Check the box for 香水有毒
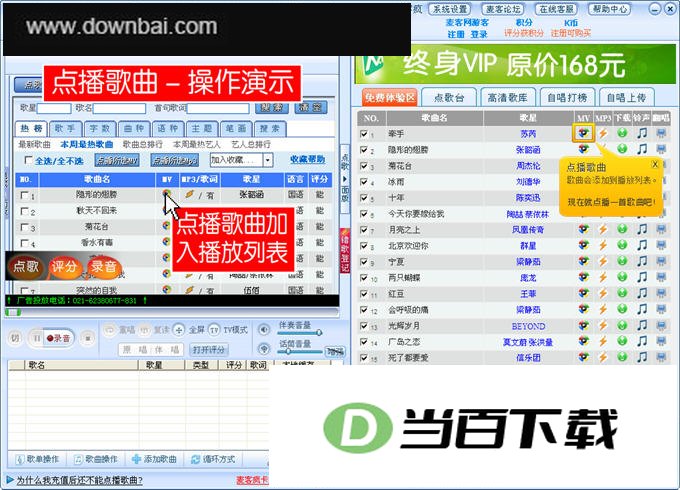The image size is (680, 490). coord(25,243)
